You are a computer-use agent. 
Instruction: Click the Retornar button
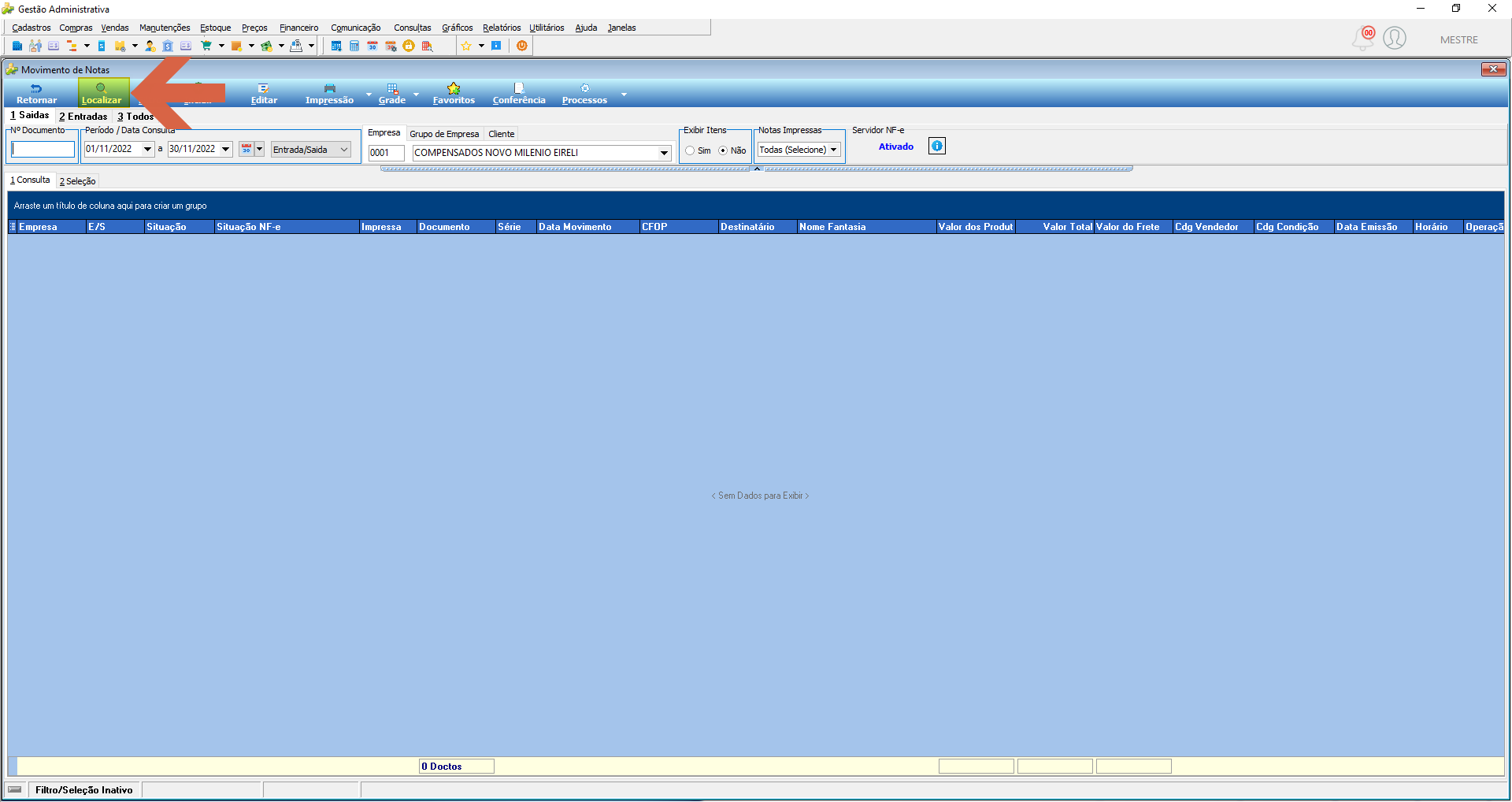36,94
